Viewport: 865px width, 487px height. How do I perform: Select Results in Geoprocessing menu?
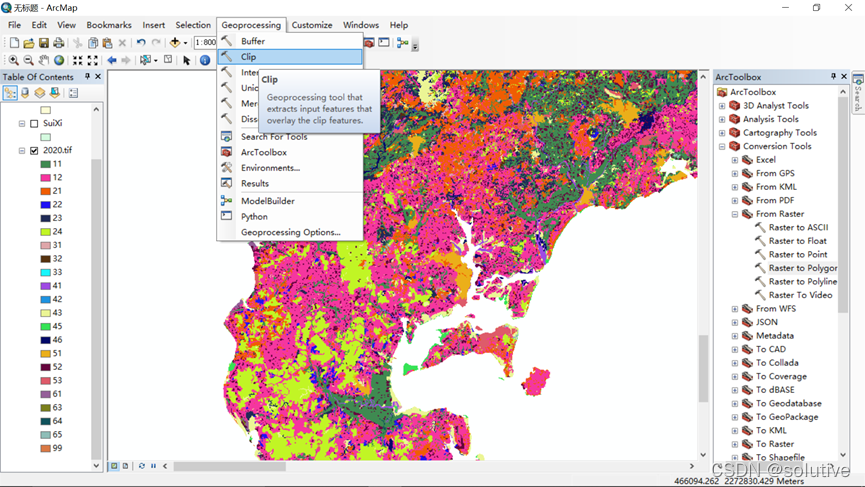290,184
